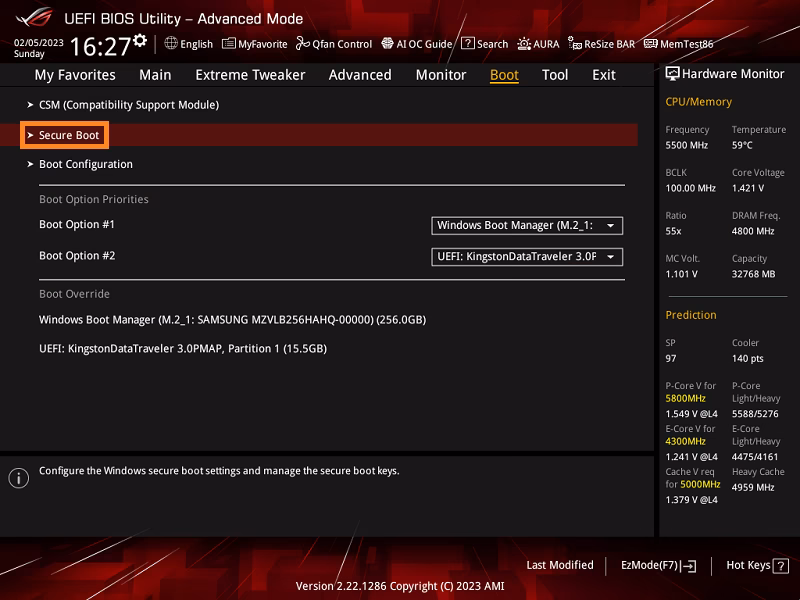This screenshot has width=800, height=600.
Task: Open Boot Option #2 dropdown
Action: pos(527,257)
